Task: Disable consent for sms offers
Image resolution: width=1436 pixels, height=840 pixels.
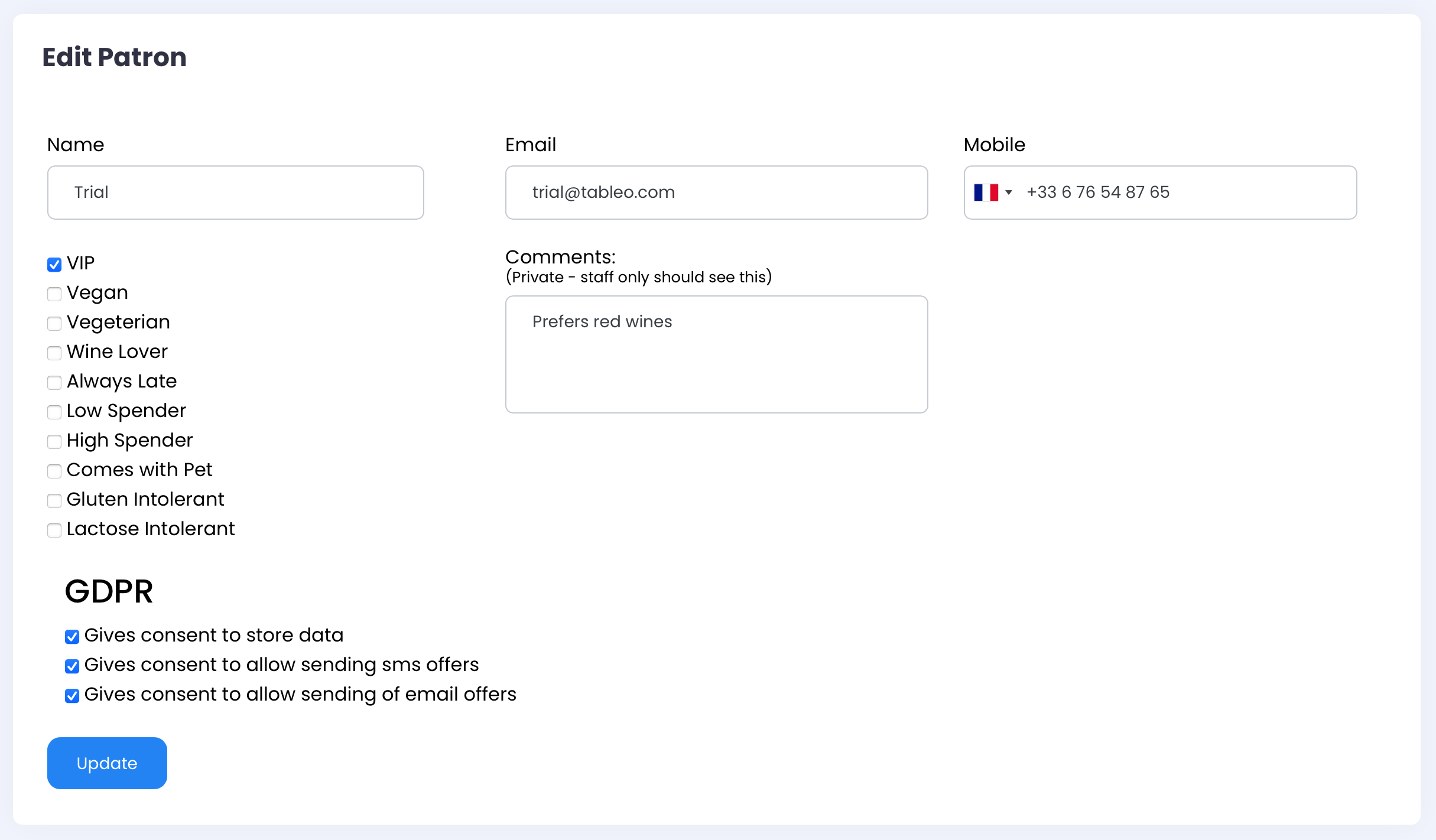Action: pyautogui.click(x=72, y=666)
